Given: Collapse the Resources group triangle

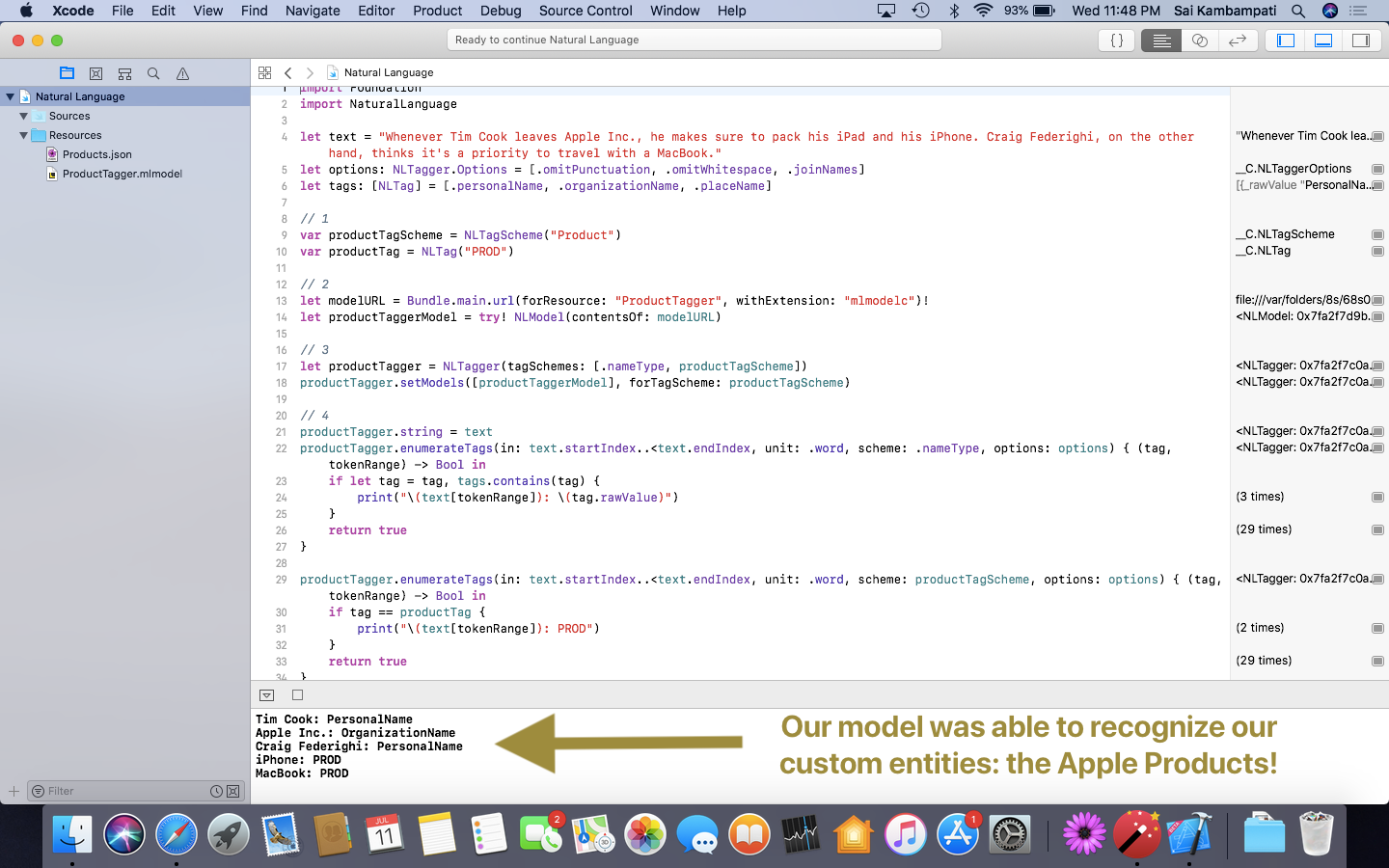Looking at the screenshot, I should (x=21, y=135).
